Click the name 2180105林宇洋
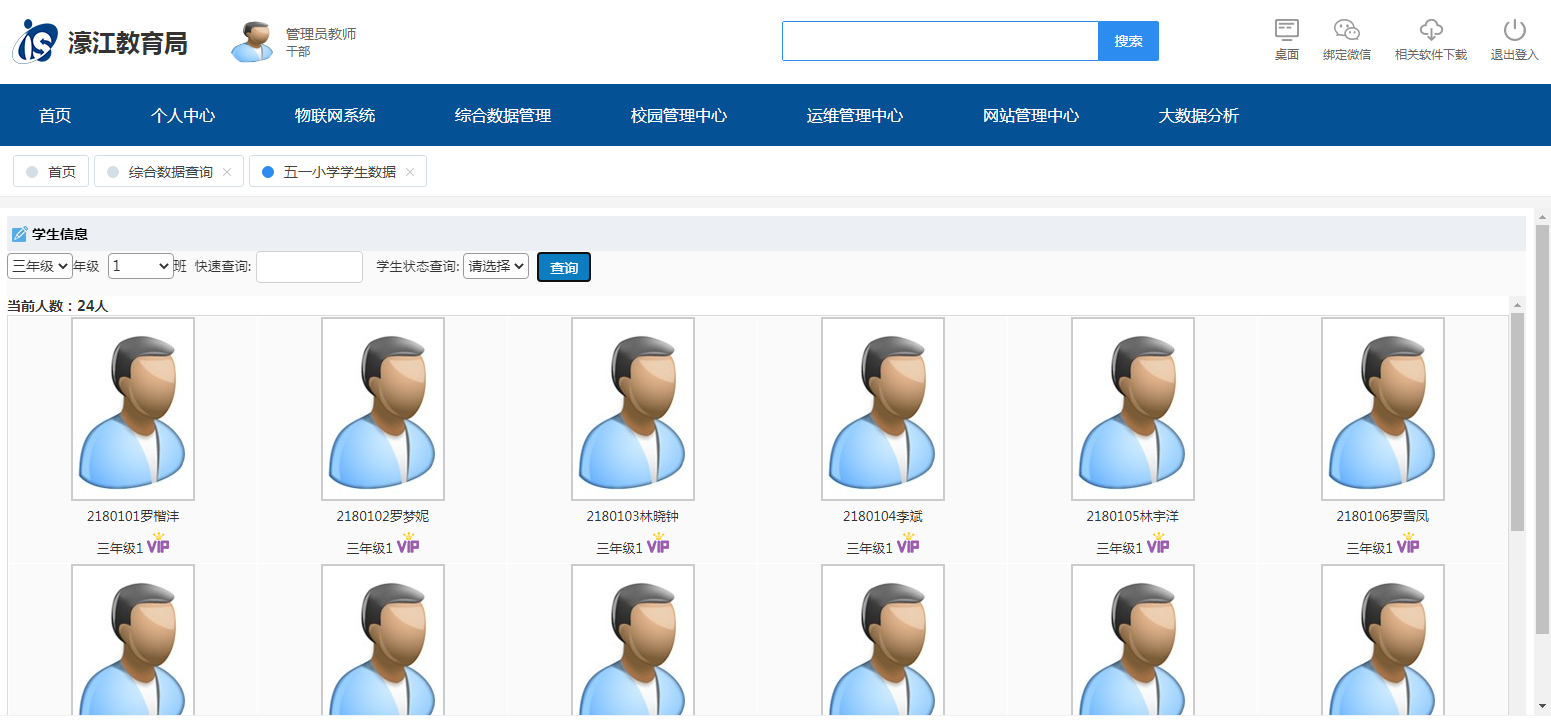This screenshot has width=1551, height=723. tap(1133, 516)
